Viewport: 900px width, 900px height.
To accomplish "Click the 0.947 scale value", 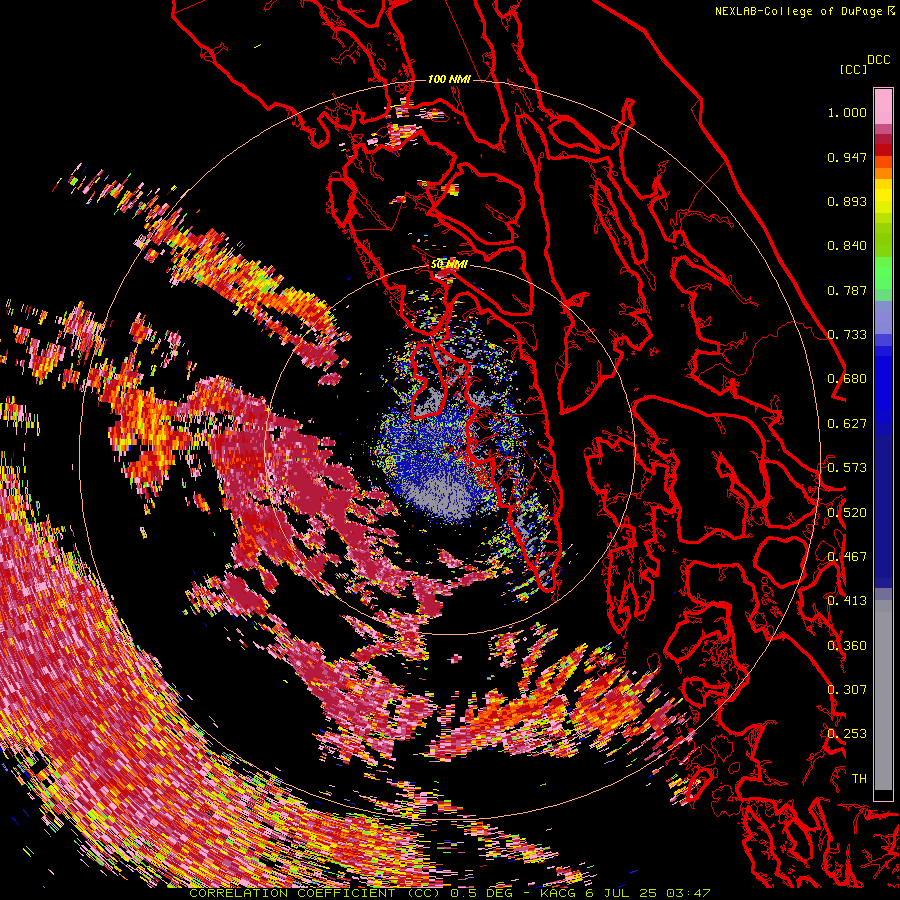I will click(x=847, y=157).
